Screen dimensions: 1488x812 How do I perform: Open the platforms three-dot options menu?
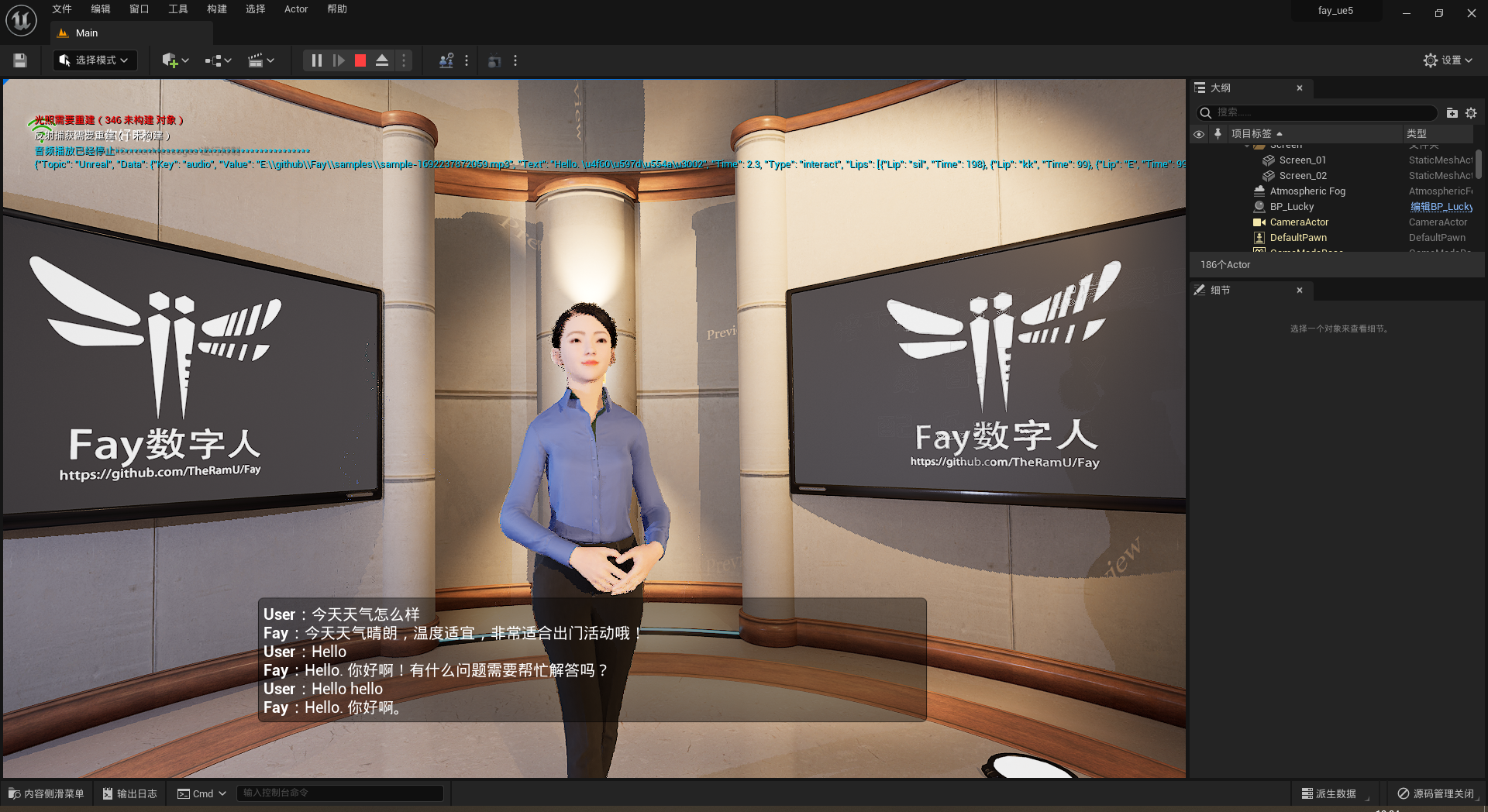pyautogui.click(x=515, y=60)
